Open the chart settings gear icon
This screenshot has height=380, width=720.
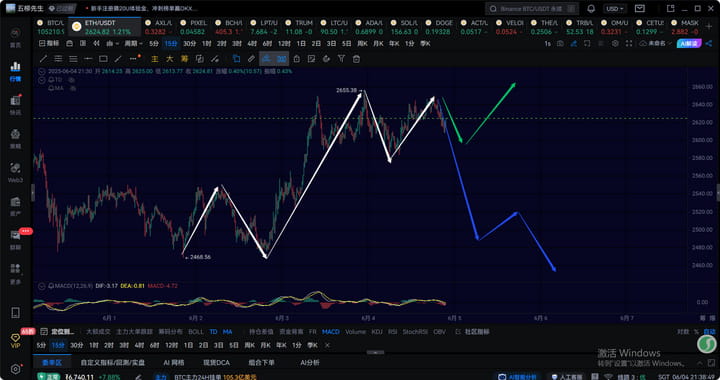(615, 44)
